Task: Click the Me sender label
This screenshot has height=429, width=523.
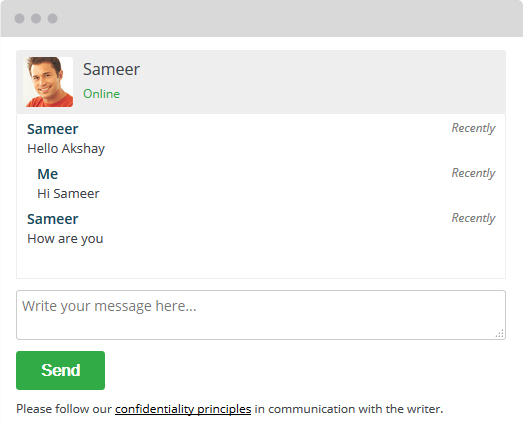Action: (x=48, y=174)
